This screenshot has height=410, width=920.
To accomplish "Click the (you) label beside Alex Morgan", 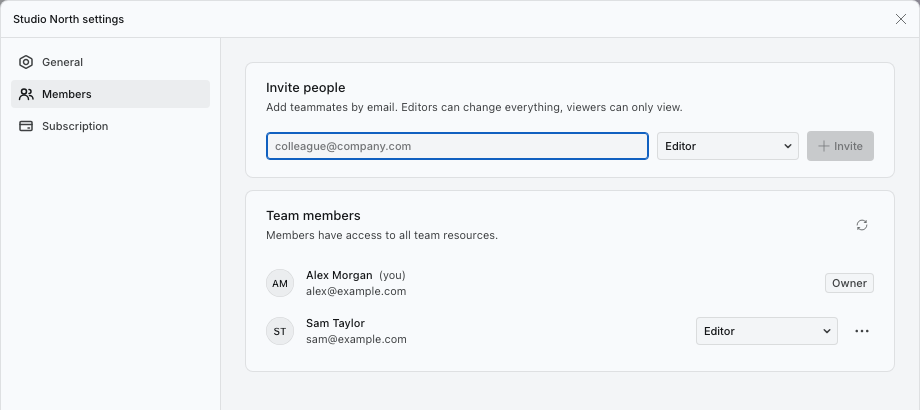I will tap(392, 275).
